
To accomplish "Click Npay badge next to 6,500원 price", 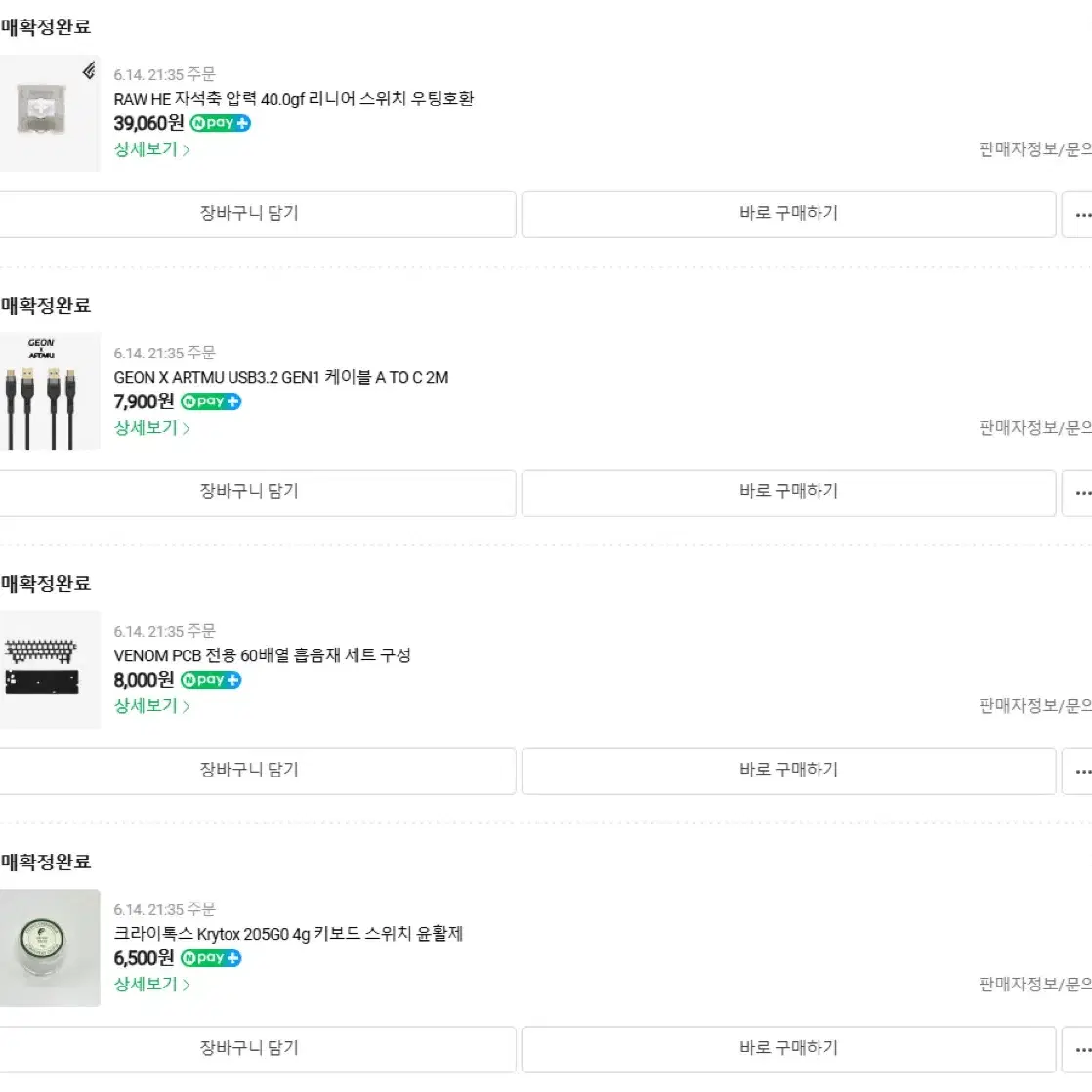I will pyautogui.click(x=211, y=958).
